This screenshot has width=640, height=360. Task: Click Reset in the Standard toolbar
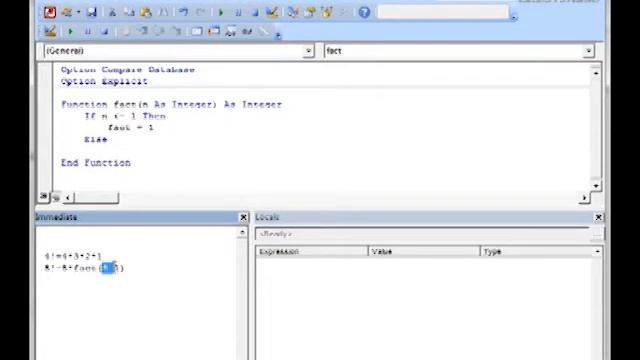pyautogui.click(x=255, y=12)
